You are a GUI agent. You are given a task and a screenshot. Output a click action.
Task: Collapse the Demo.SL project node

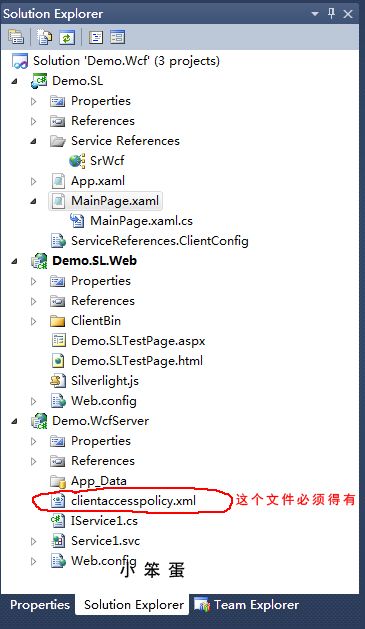(x=15, y=81)
